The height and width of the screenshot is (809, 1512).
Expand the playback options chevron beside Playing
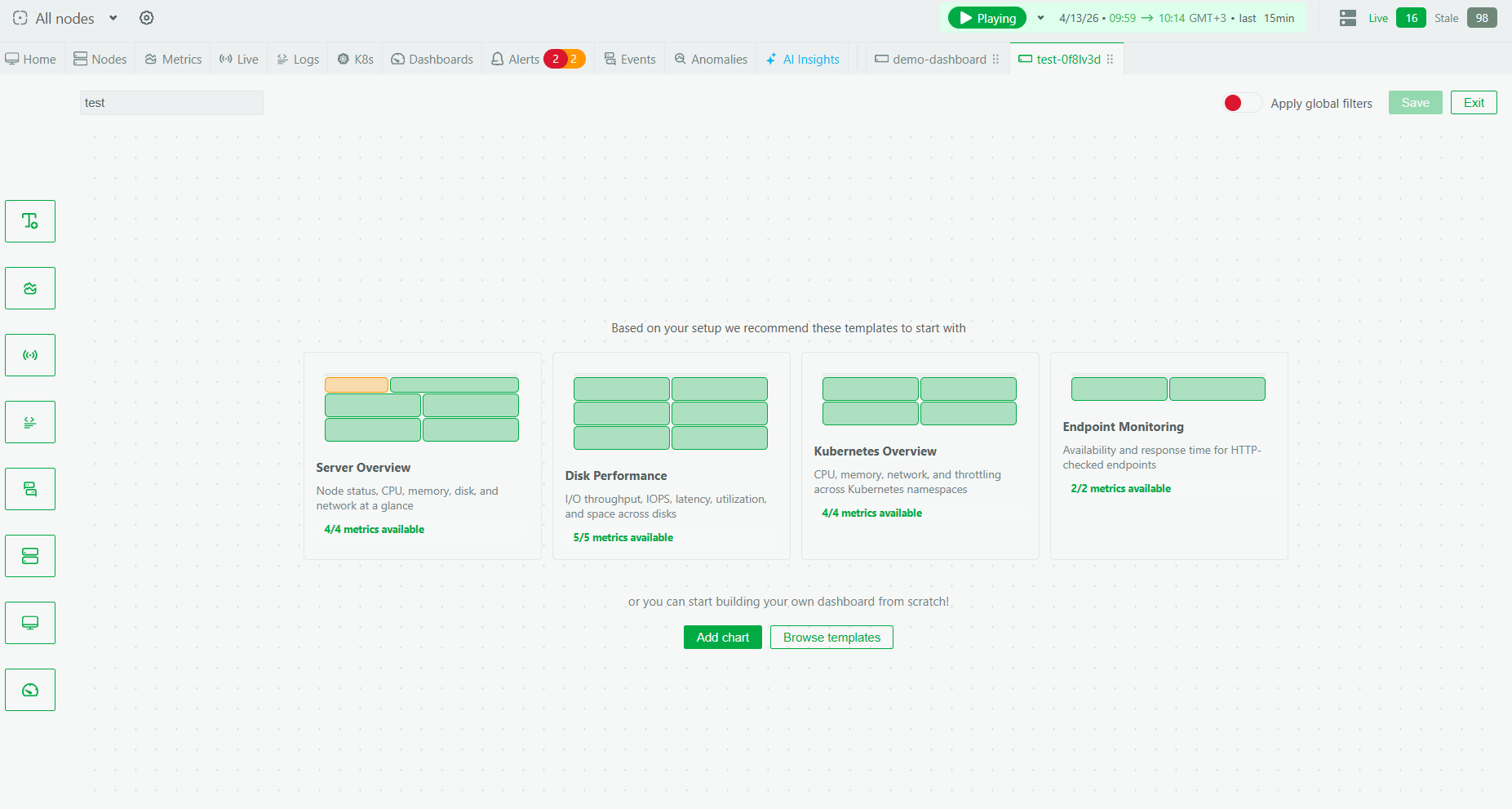[x=1041, y=17]
